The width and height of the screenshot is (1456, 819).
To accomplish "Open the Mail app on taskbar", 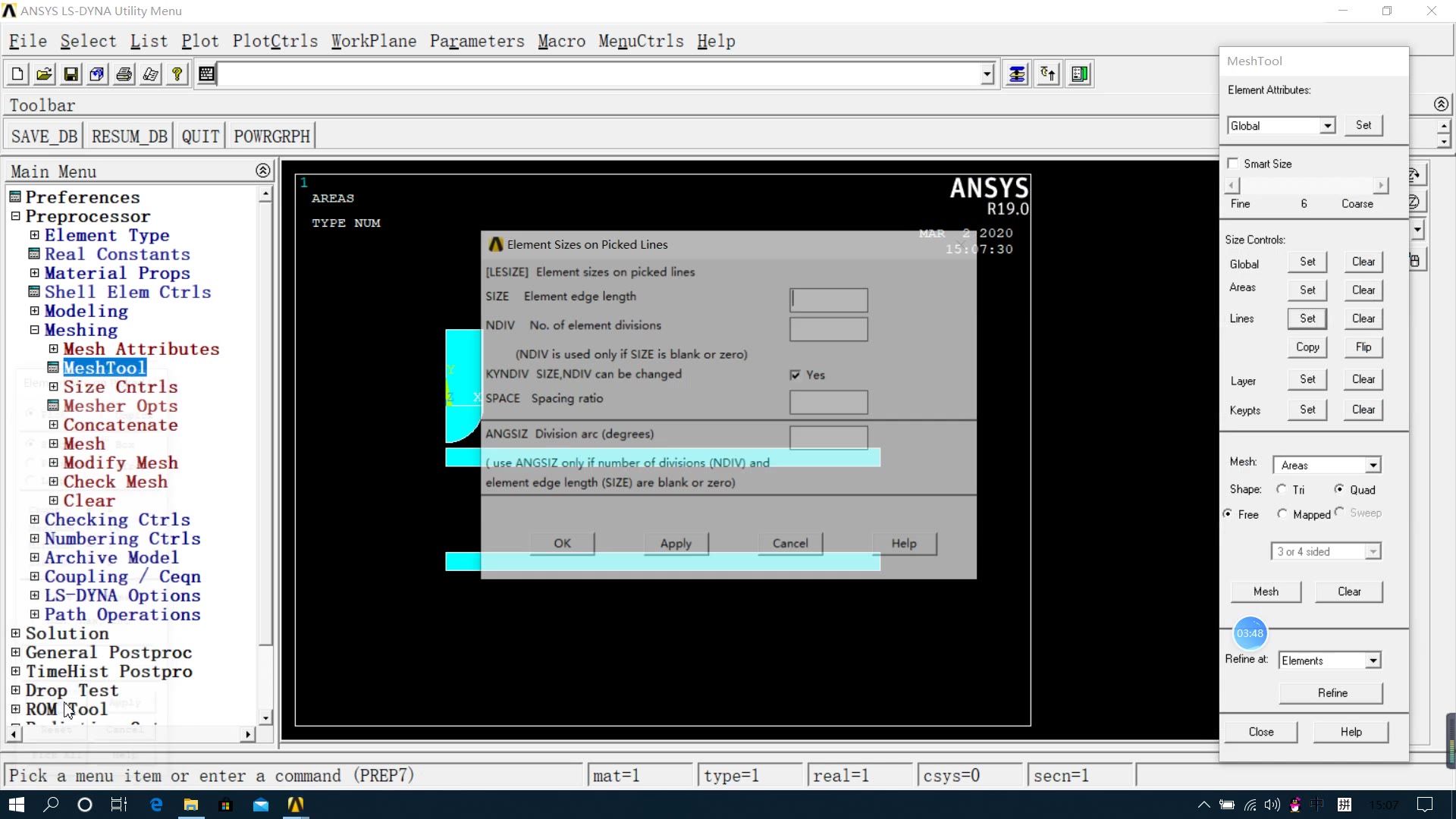I will tap(261, 805).
